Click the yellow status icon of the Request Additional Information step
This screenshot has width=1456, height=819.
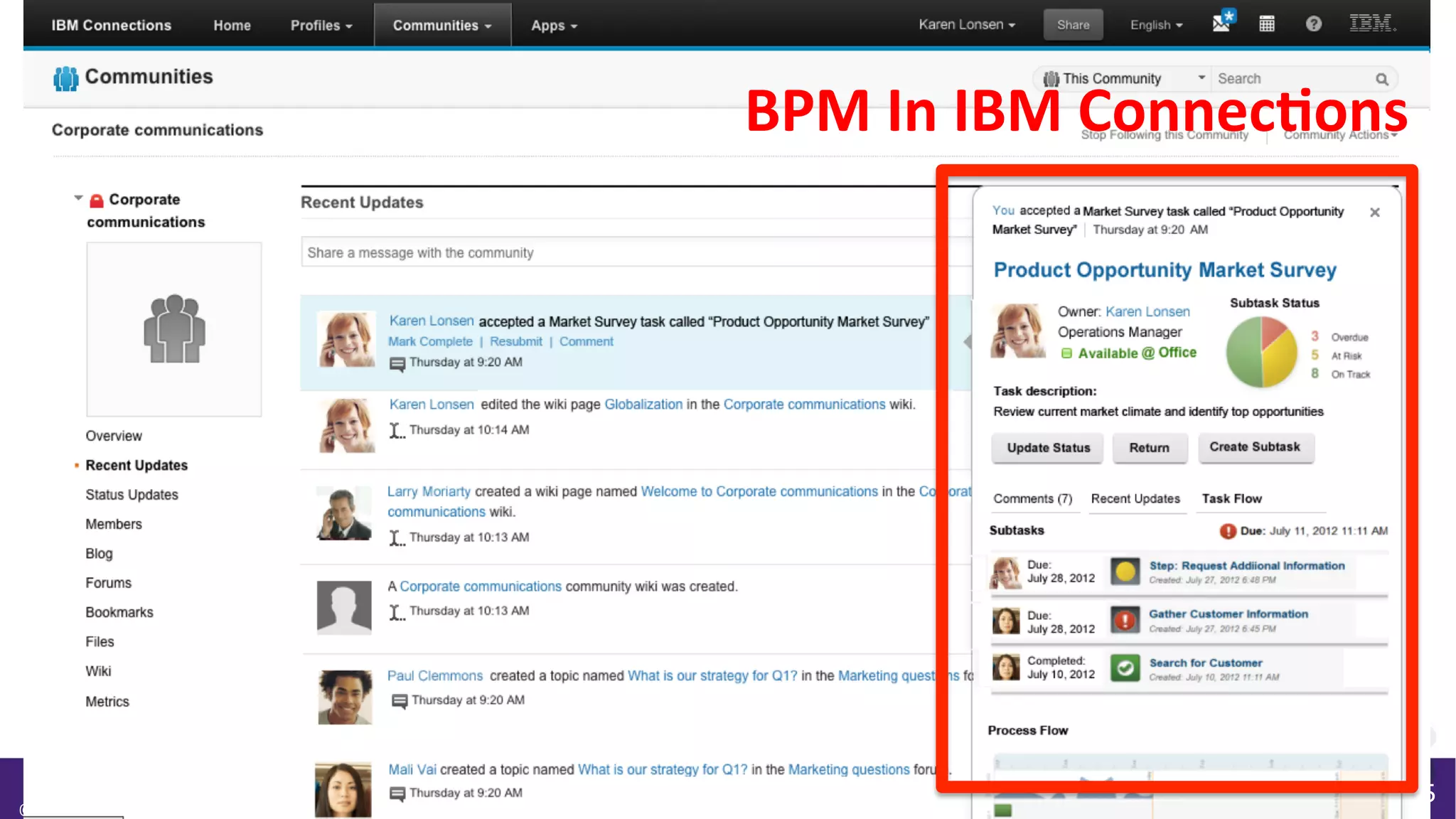coord(1125,571)
